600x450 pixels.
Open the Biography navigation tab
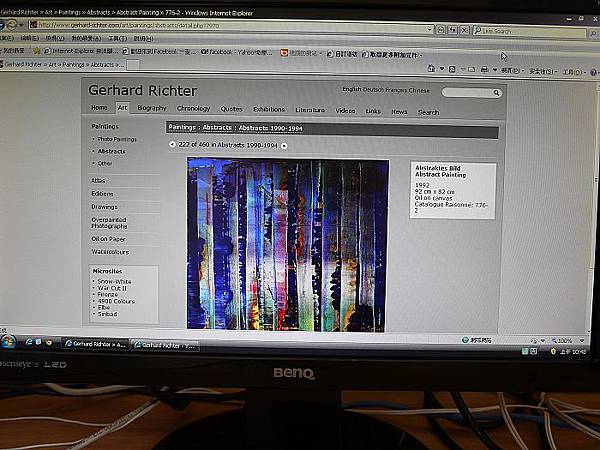(152, 108)
